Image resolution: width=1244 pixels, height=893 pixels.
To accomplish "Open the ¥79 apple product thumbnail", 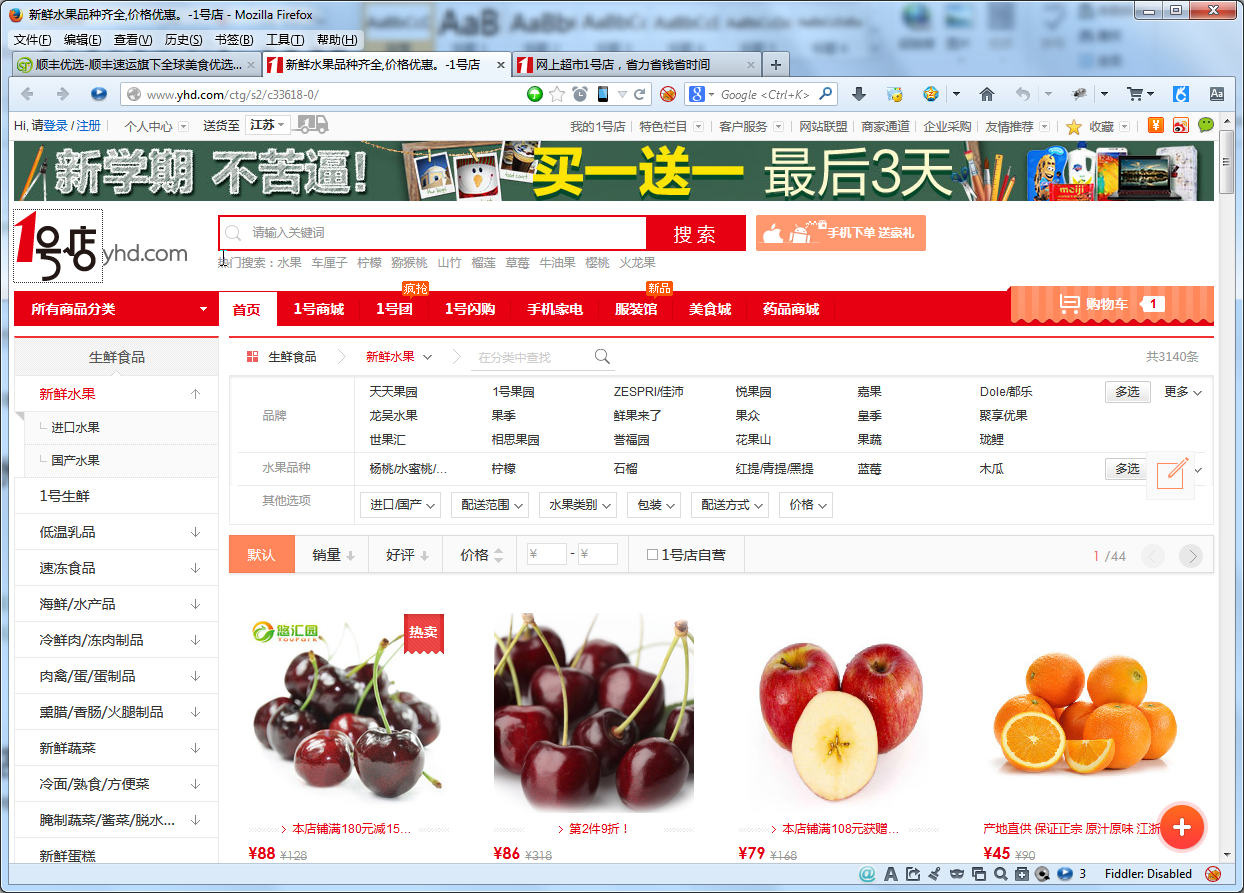I will 838,713.
